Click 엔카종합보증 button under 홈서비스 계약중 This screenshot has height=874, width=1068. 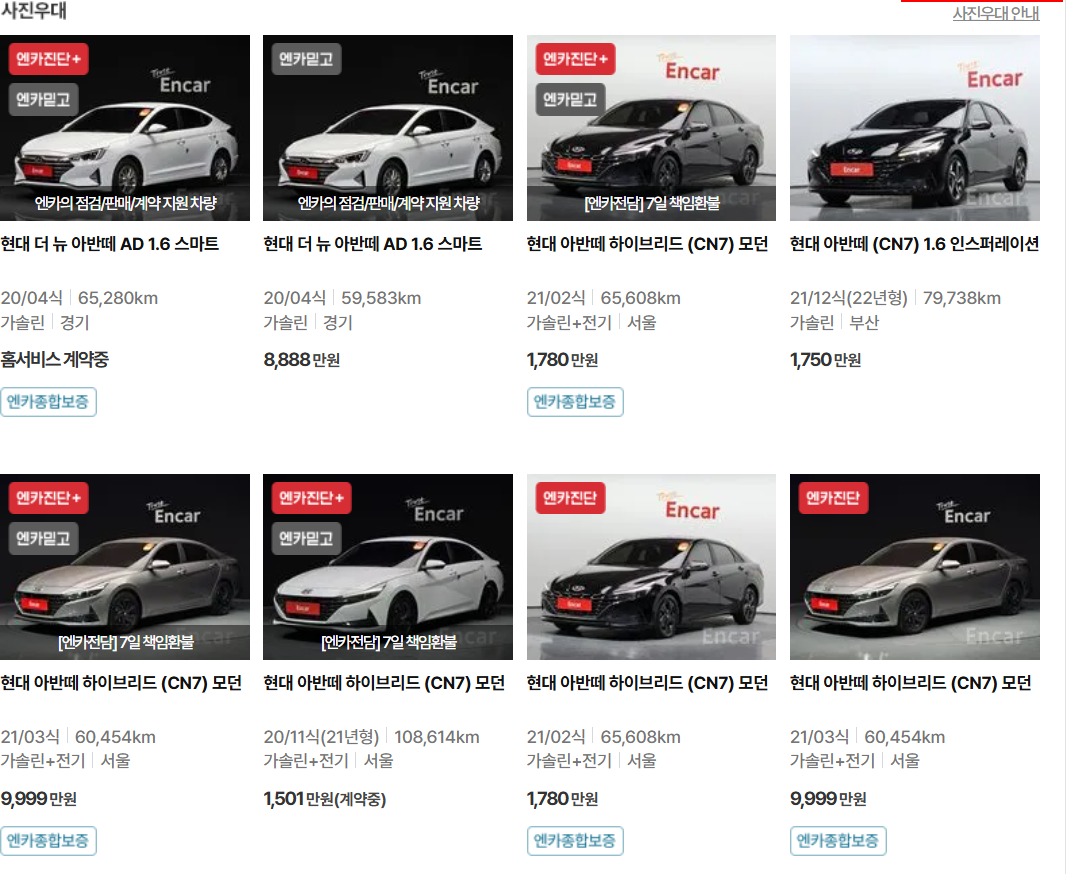click(x=48, y=402)
